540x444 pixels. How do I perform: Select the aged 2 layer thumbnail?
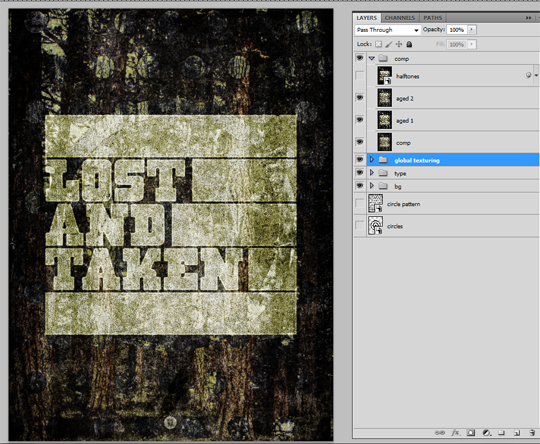click(385, 98)
